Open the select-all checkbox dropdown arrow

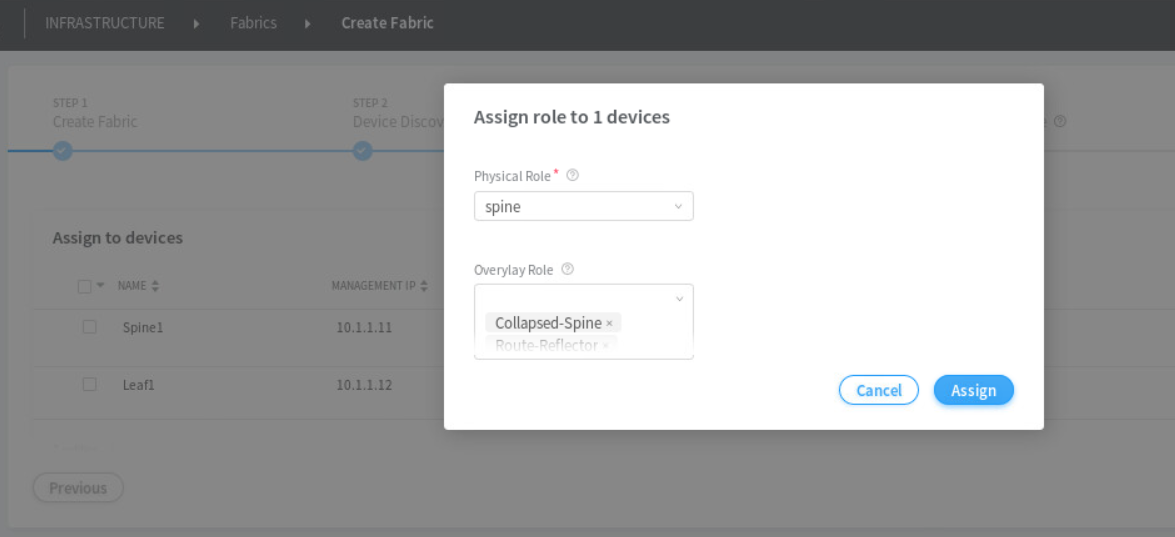[100, 286]
